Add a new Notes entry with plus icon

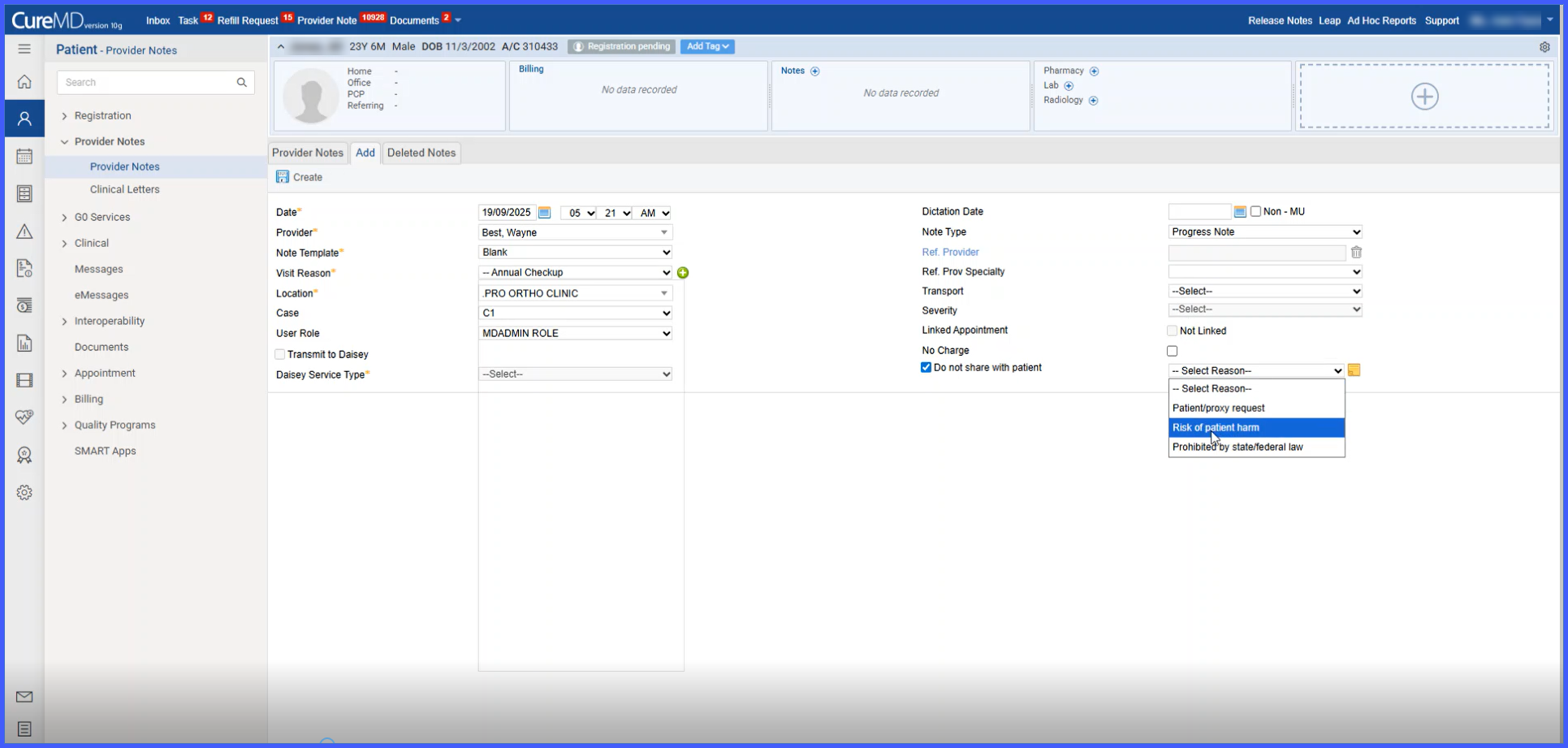(x=814, y=71)
